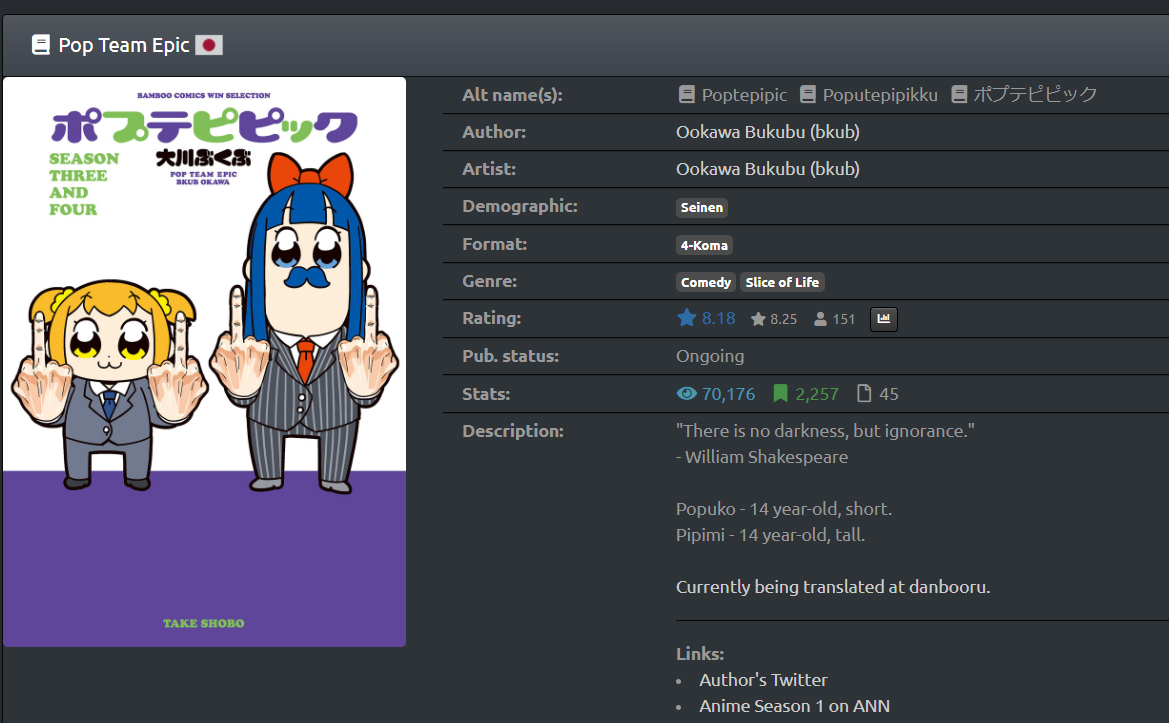Click the "There is no darkness, but ignorance." quote

[x=825, y=431]
